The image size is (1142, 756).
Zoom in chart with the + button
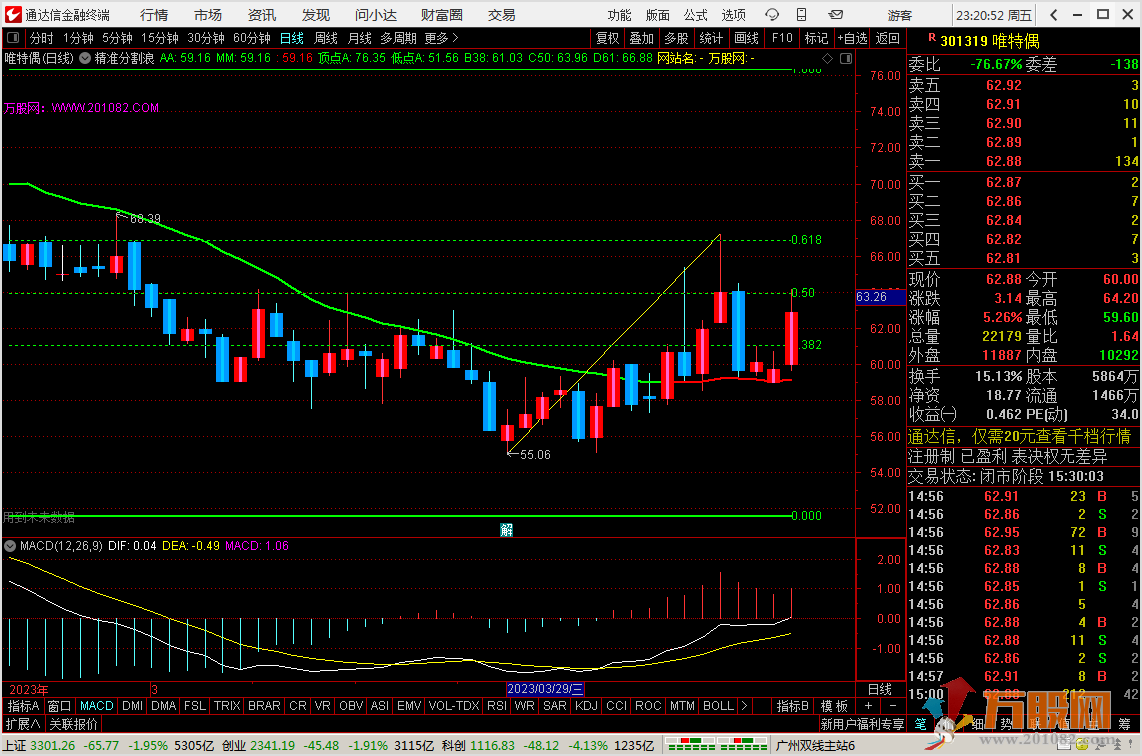tap(868, 706)
